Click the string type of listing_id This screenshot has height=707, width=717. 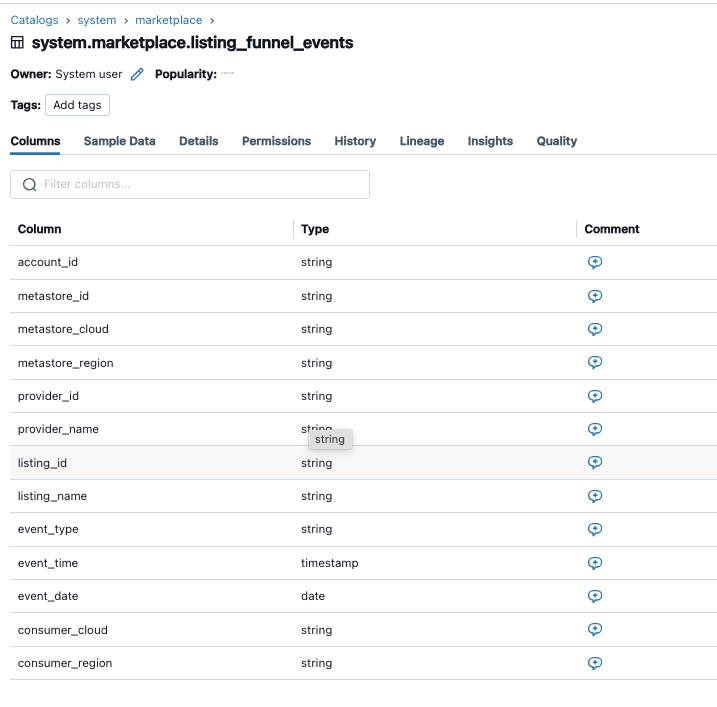point(316,463)
